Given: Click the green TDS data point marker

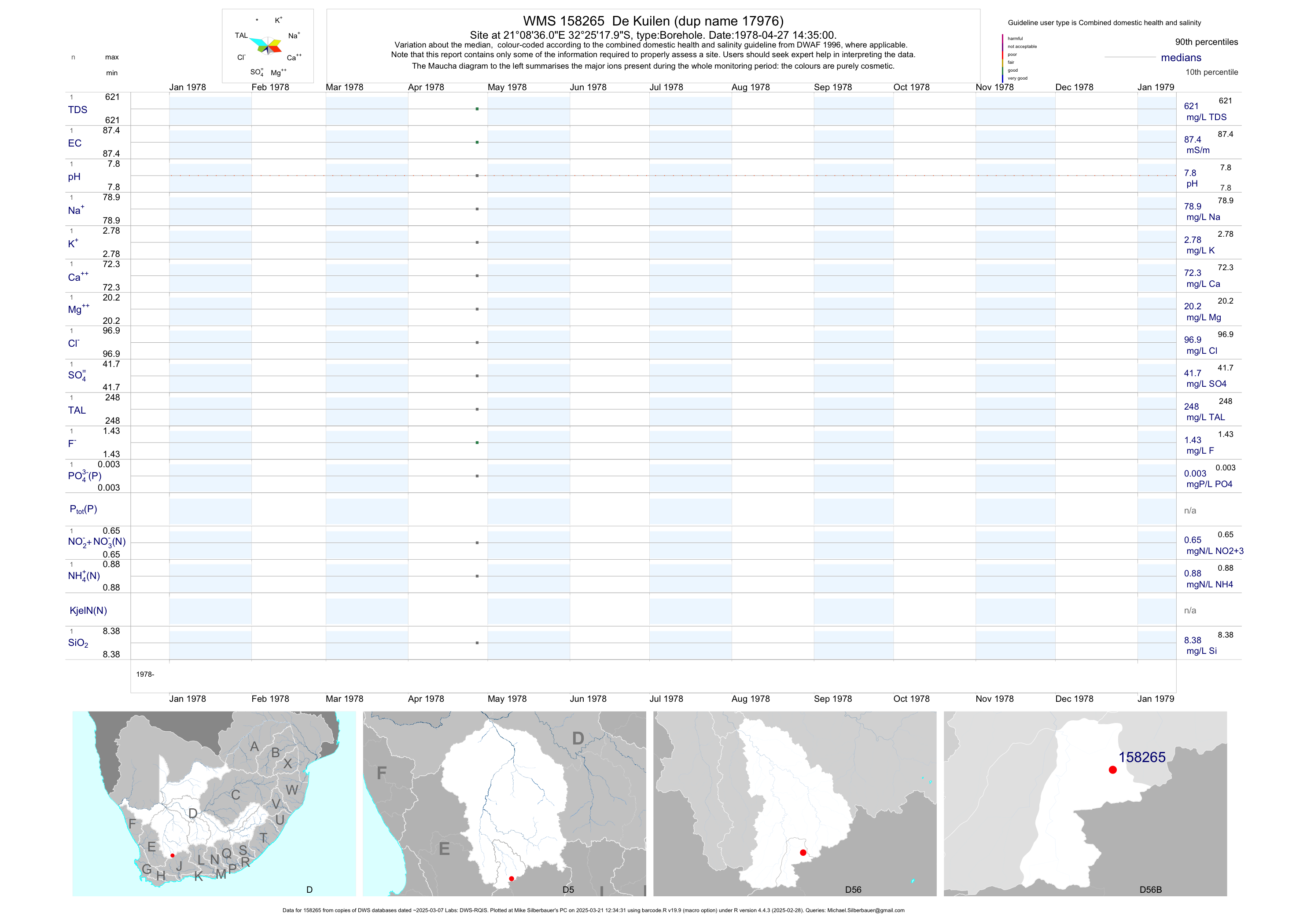Looking at the screenshot, I should 477,109.
